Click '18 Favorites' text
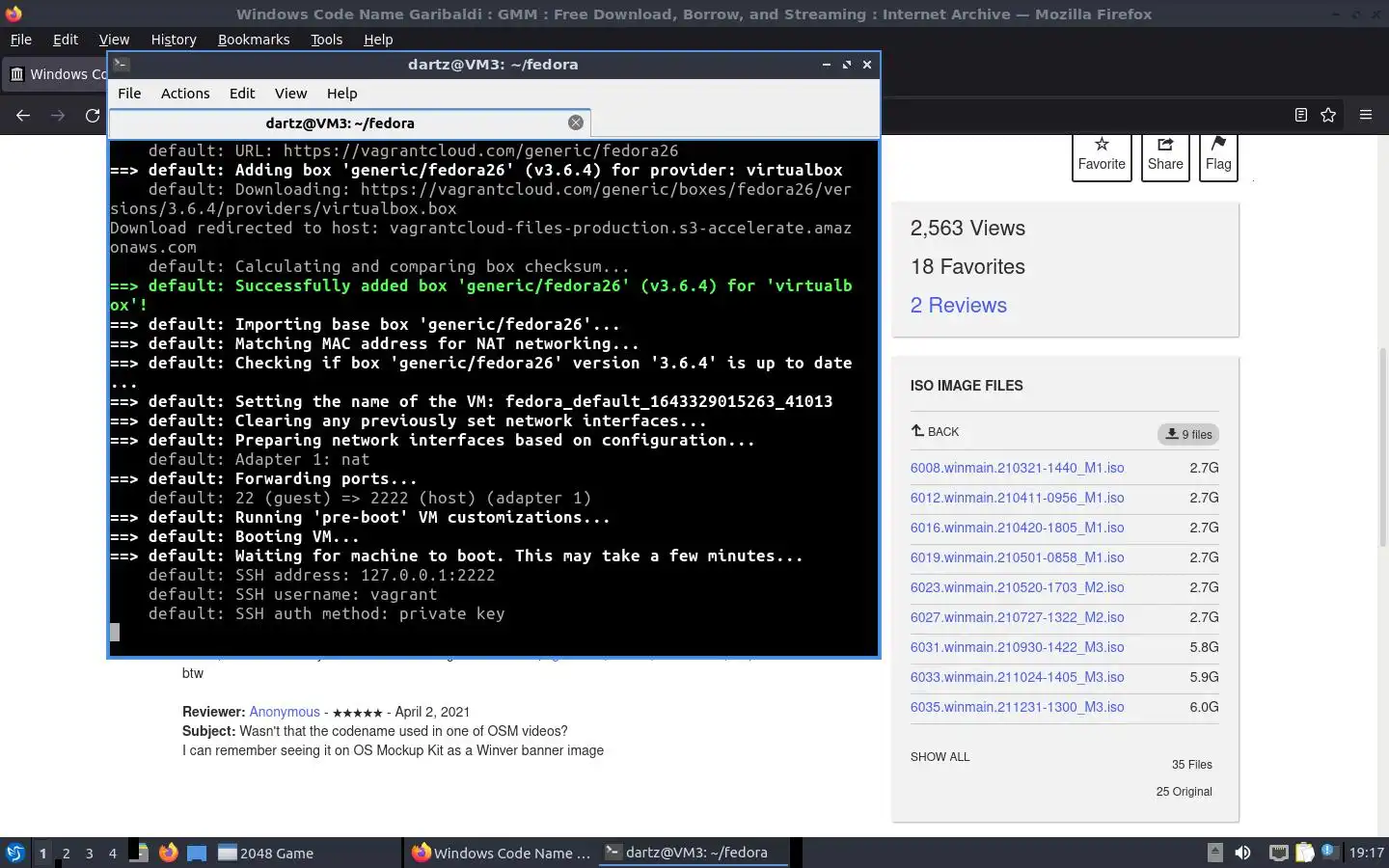The width and height of the screenshot is (1389, 868). click(967, 267)
